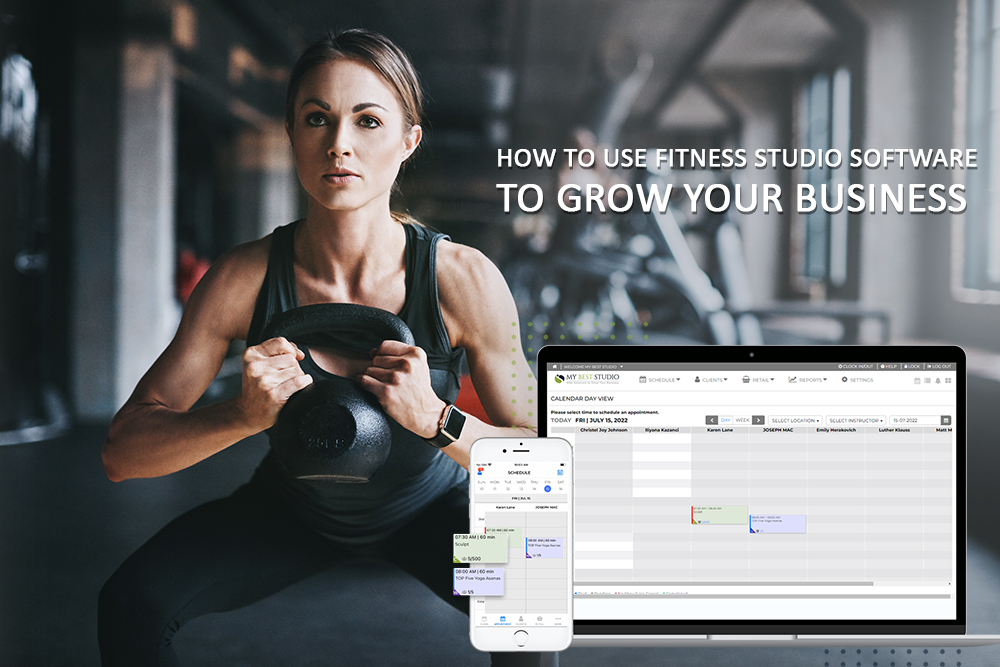Open the Reports menu

click(x=807, y=379)
